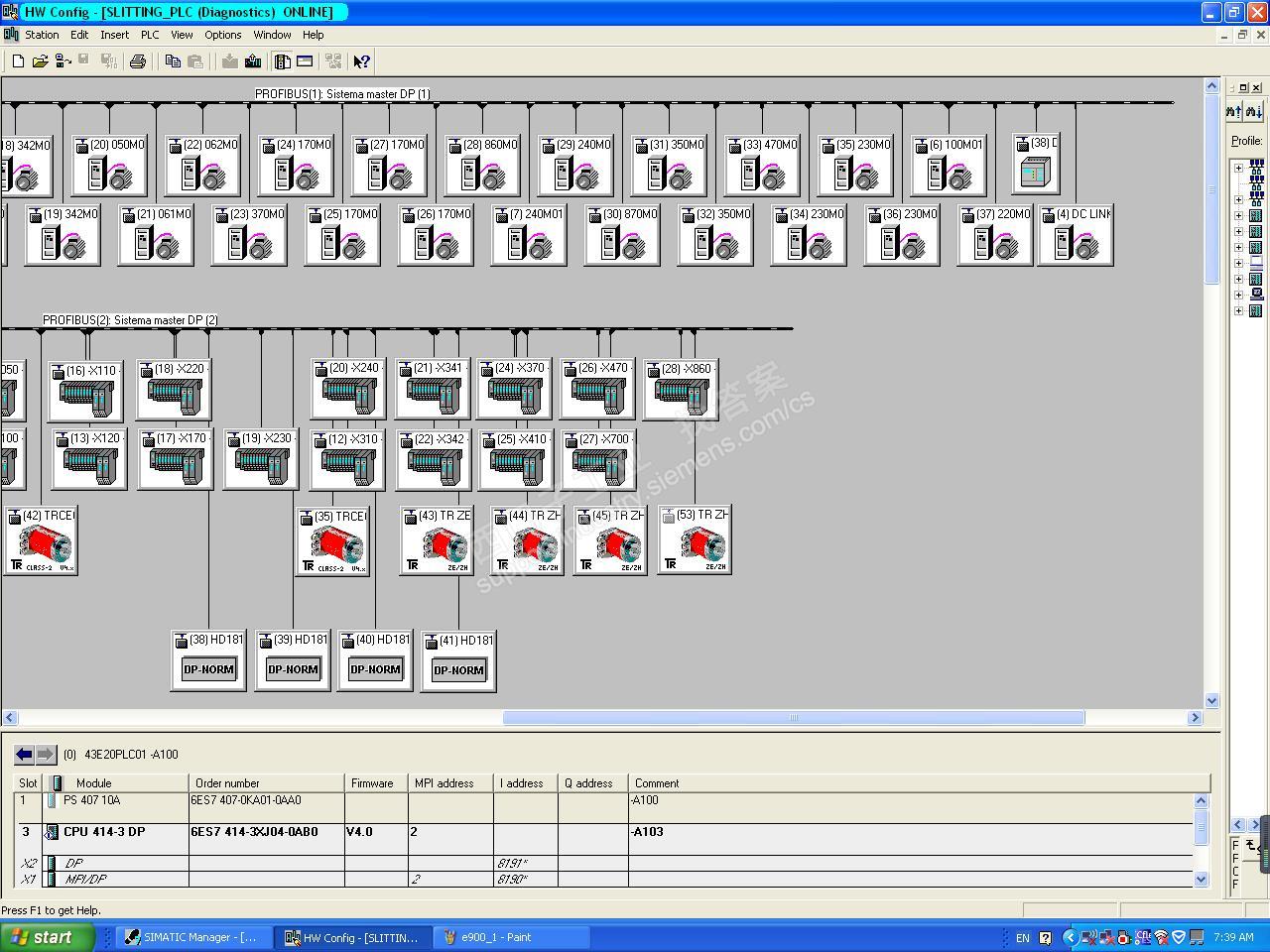Select the (38) PLC module icon on PROFIBUS(1)
This screenshot has width=1270, height=952.
[x=1036, y=164]
